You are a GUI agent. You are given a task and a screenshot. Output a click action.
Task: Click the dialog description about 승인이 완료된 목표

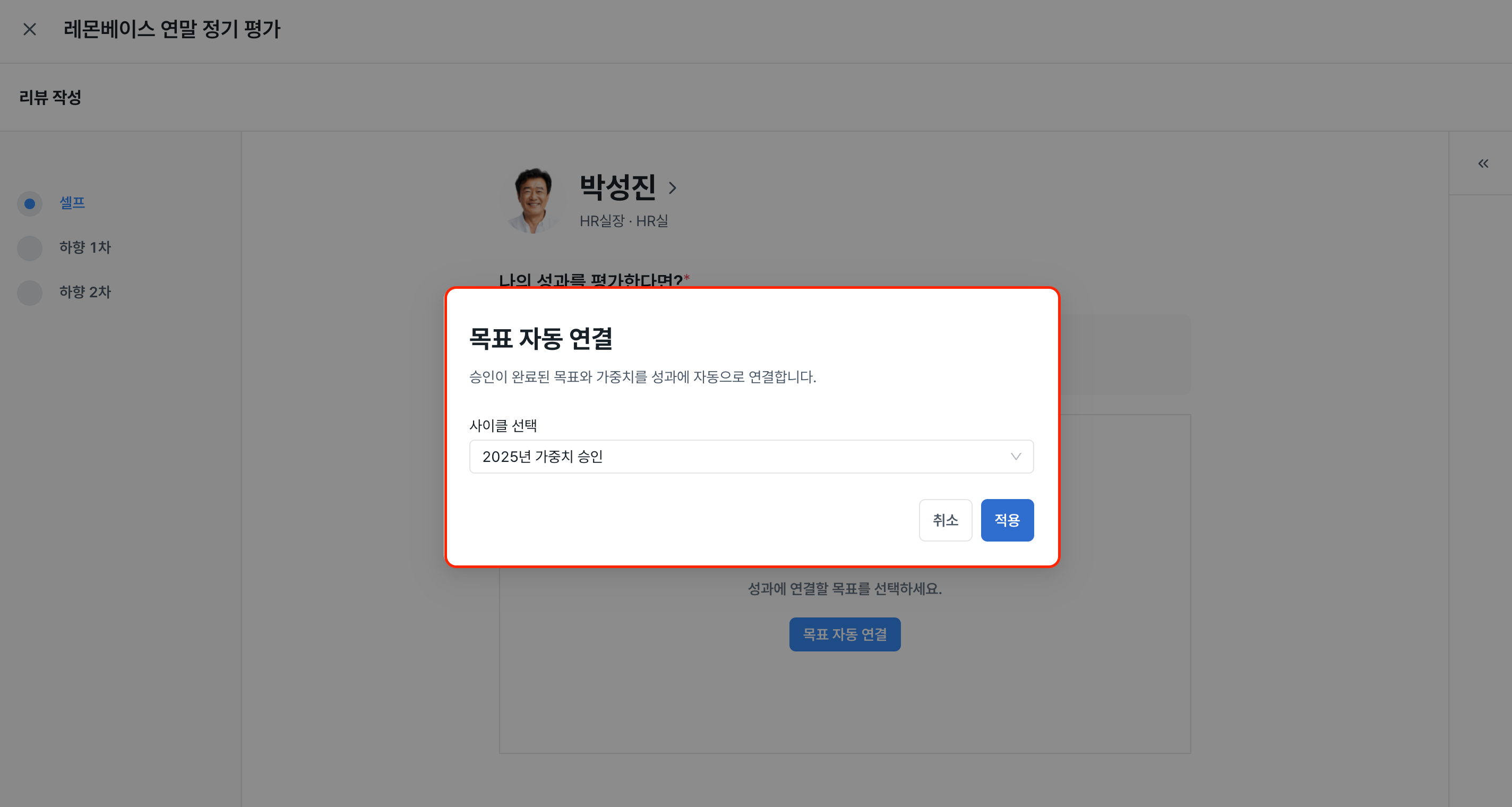click(x=643, y=377)
